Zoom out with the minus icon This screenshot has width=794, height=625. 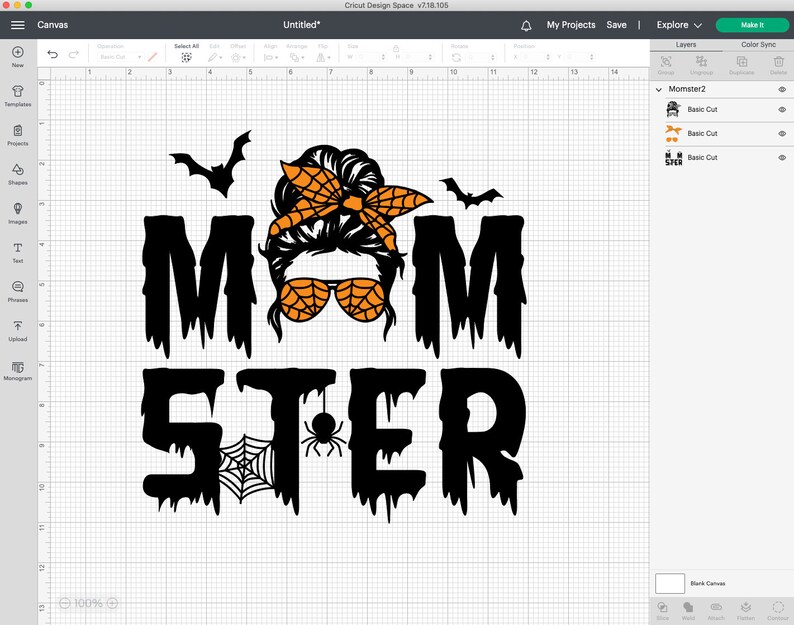pyautogui.click(x=64, y=603)
